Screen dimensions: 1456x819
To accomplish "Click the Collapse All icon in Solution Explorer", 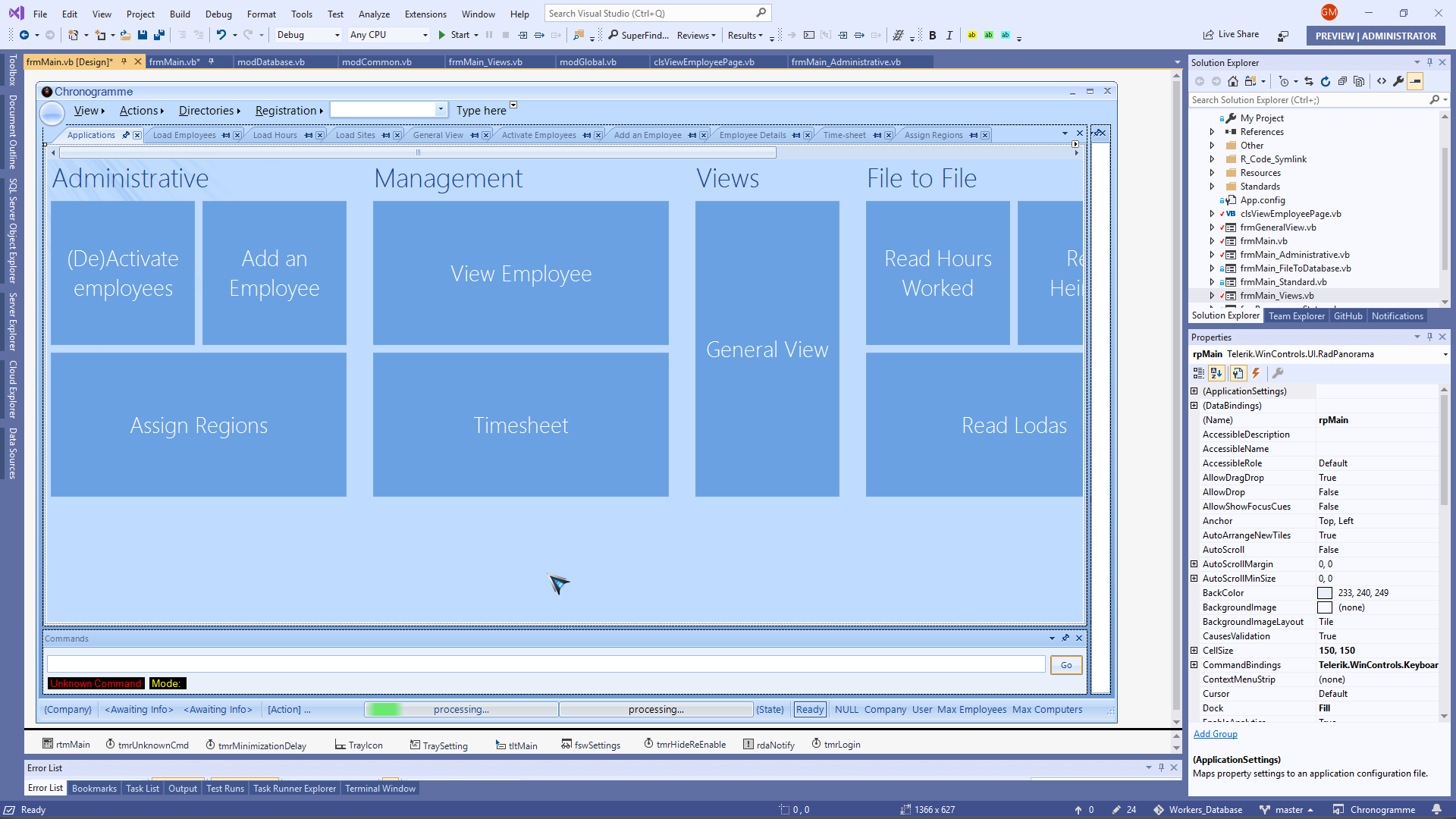I will 1342,81.
